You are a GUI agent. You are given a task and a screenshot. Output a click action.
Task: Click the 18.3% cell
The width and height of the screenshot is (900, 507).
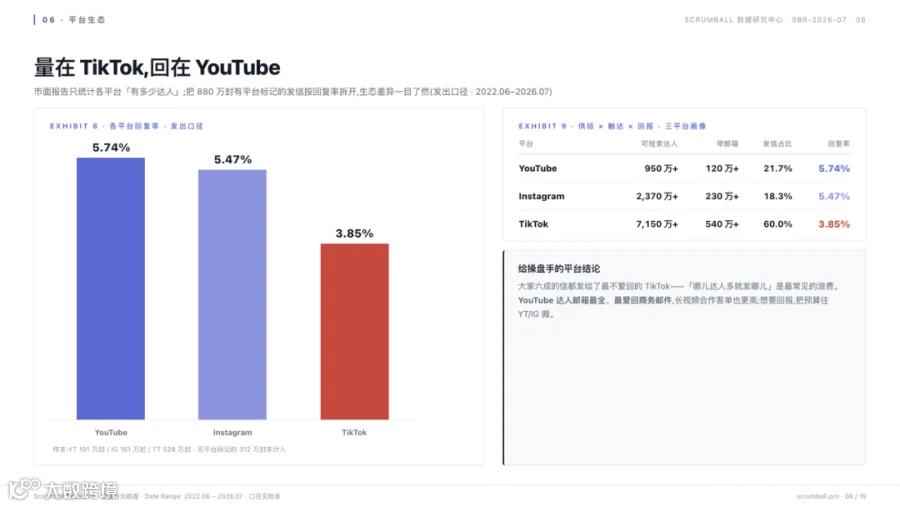click(x=778, y=196)
